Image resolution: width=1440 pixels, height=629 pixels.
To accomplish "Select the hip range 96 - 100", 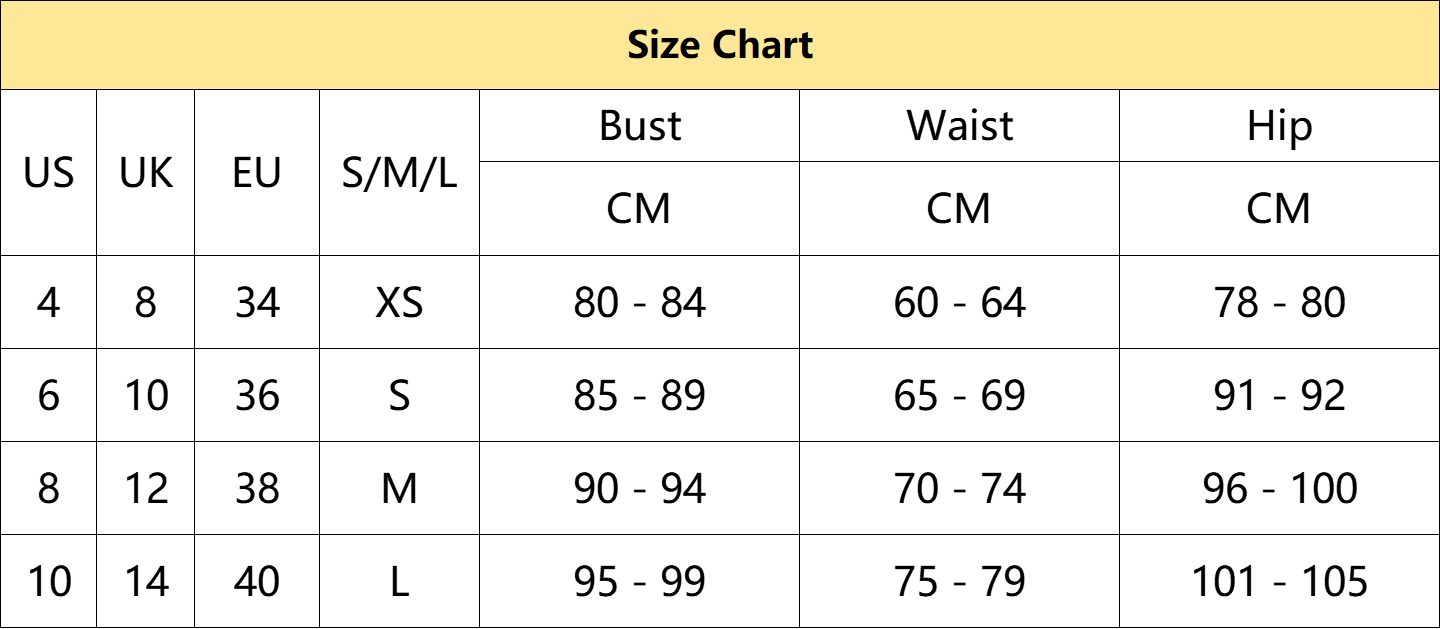I will click(x=1280, y=488).
